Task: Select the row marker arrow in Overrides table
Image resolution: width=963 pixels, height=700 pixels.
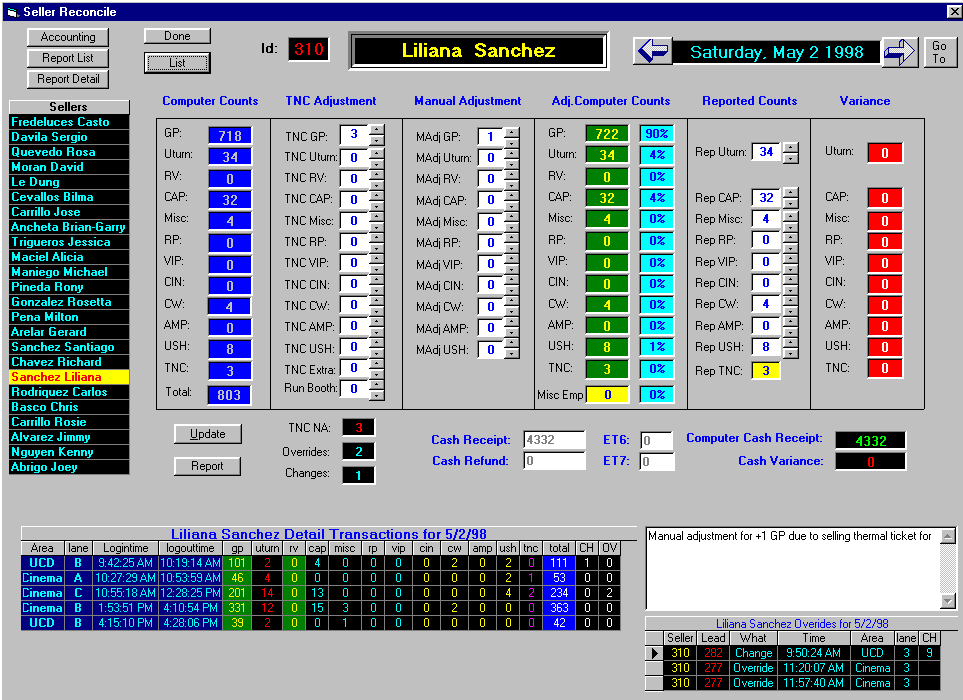Action: [654, 653]
